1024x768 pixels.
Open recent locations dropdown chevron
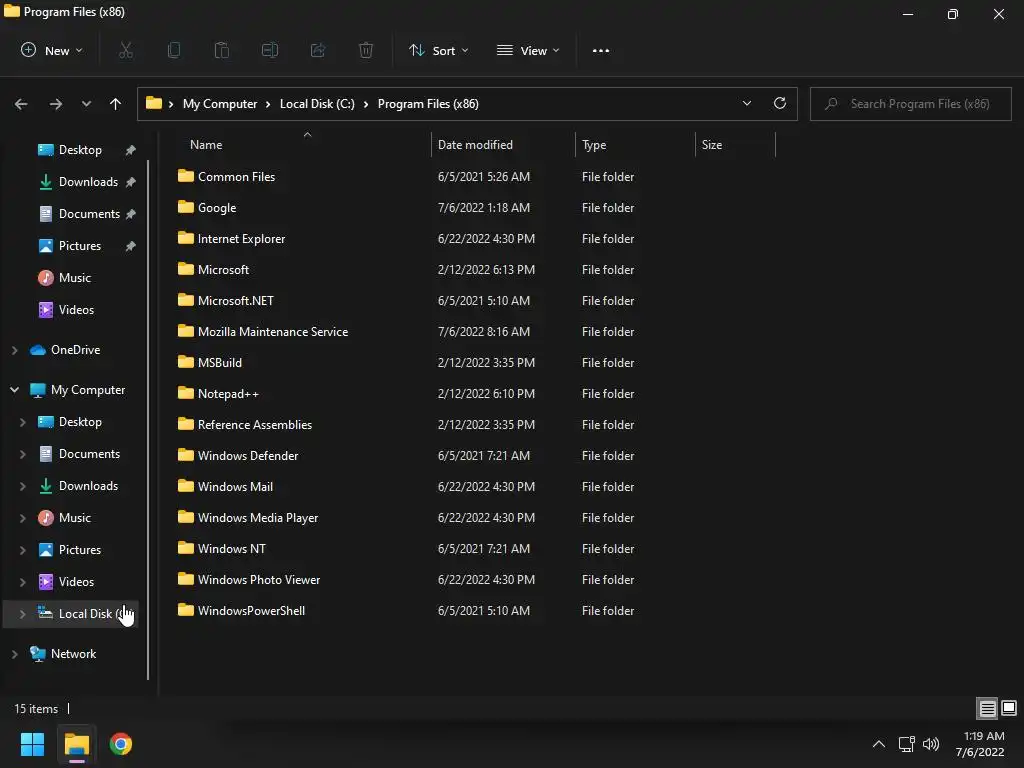click(86, 104)
